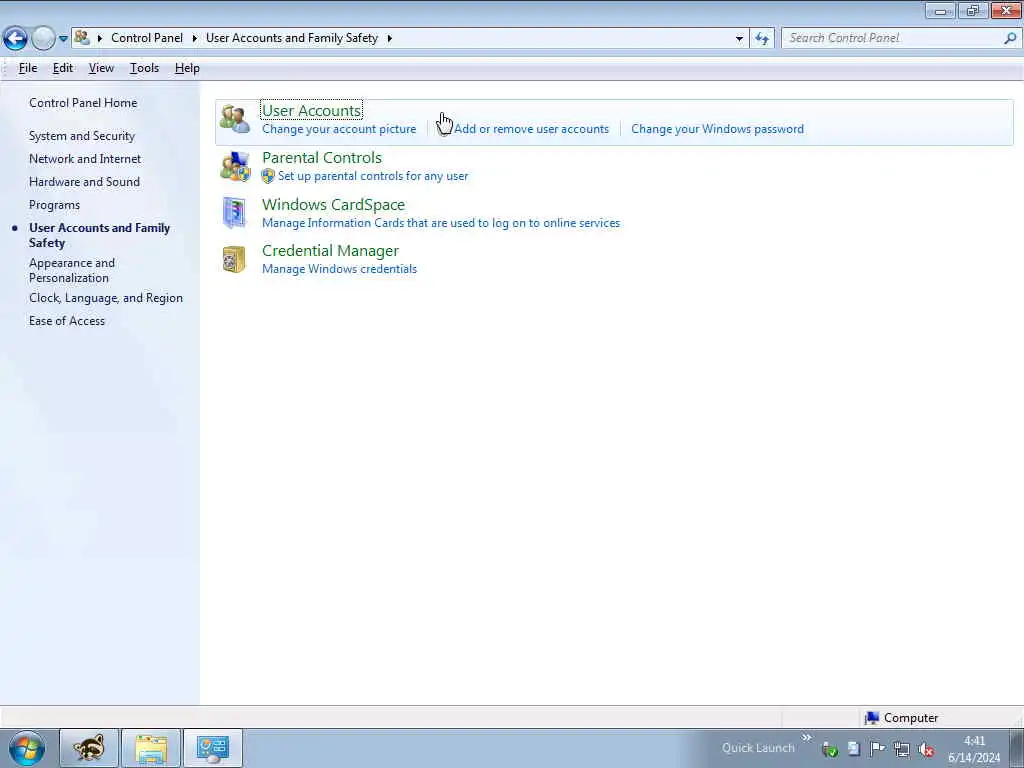
Task: Click the Refresh button next to address bar
Action: click(762, 39)
